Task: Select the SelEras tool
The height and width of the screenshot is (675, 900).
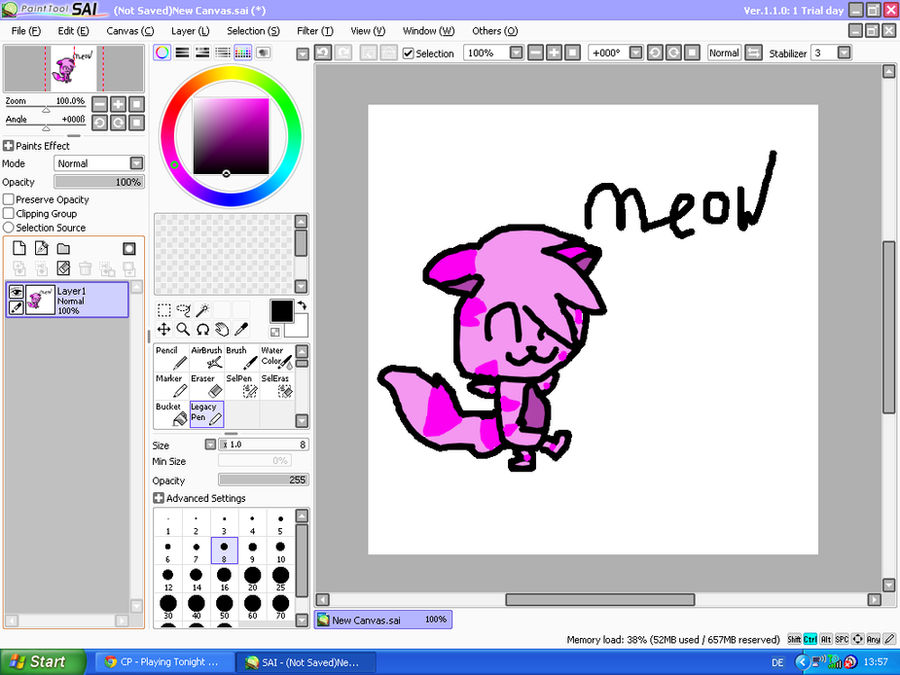Action: pos(277,385)
